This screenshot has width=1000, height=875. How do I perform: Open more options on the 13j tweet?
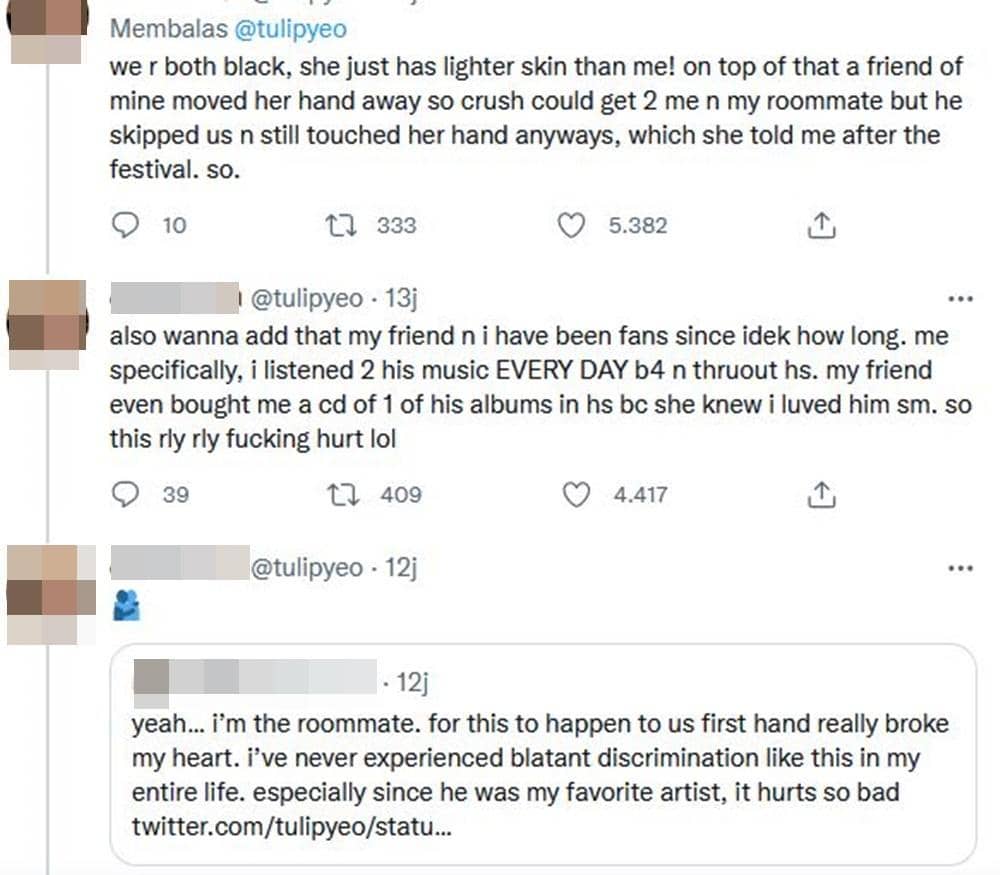coord(959,299)
